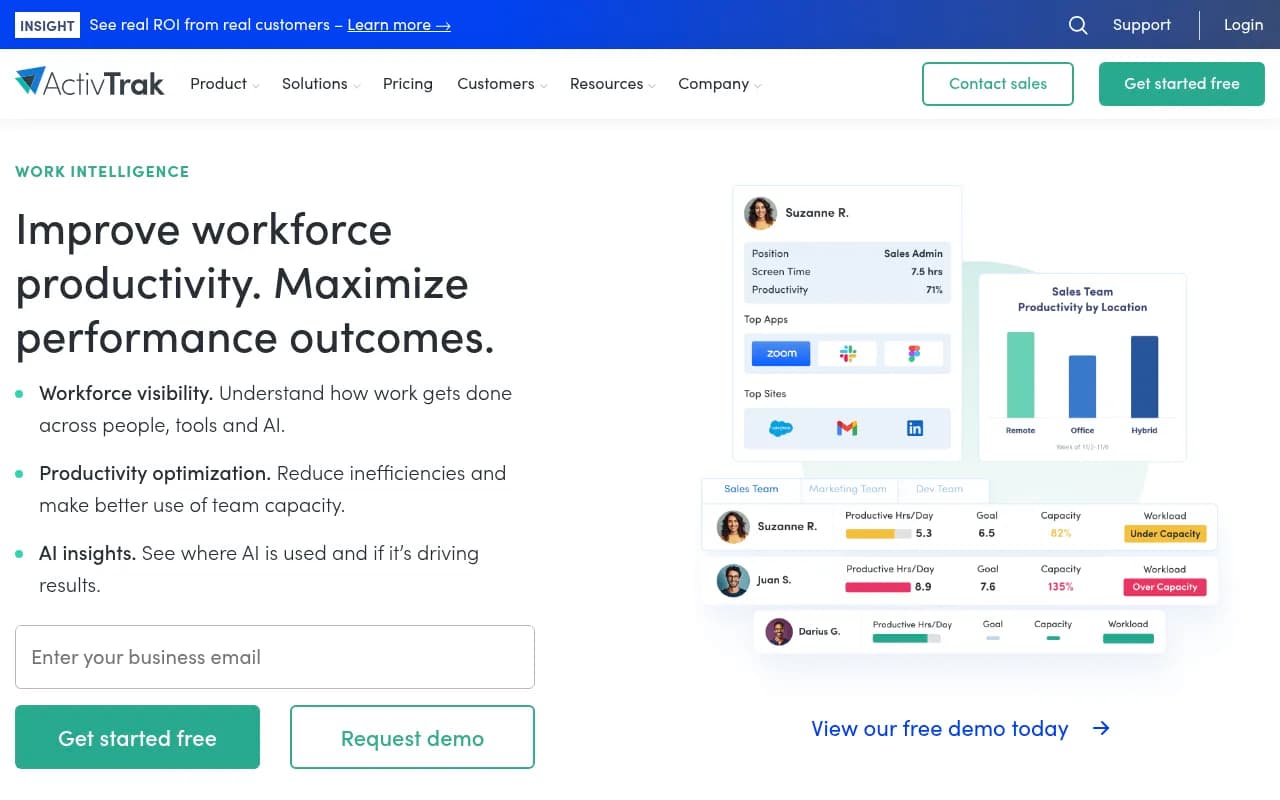
Task: Expand the Product dropdown menu
Action: tap(224, 84)
